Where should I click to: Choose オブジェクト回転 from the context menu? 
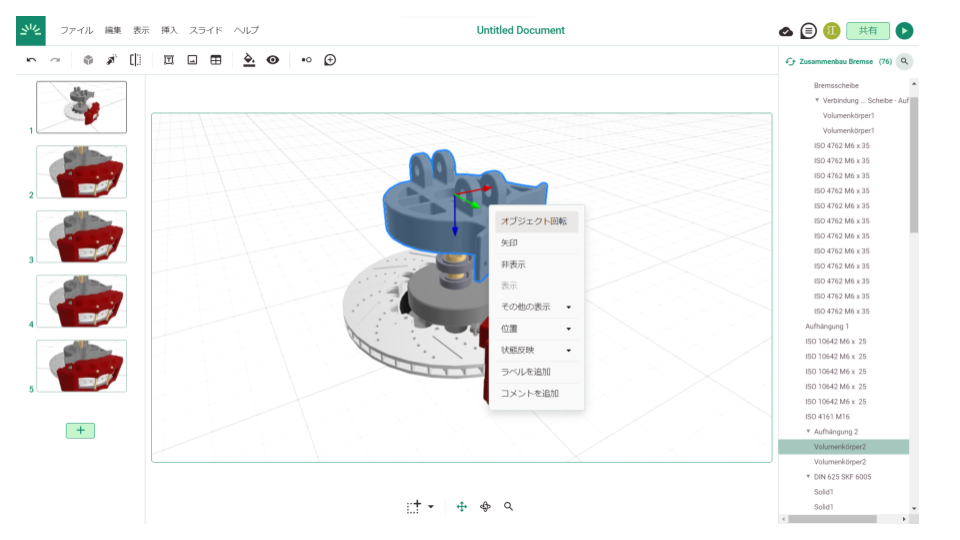click(534, 221)
